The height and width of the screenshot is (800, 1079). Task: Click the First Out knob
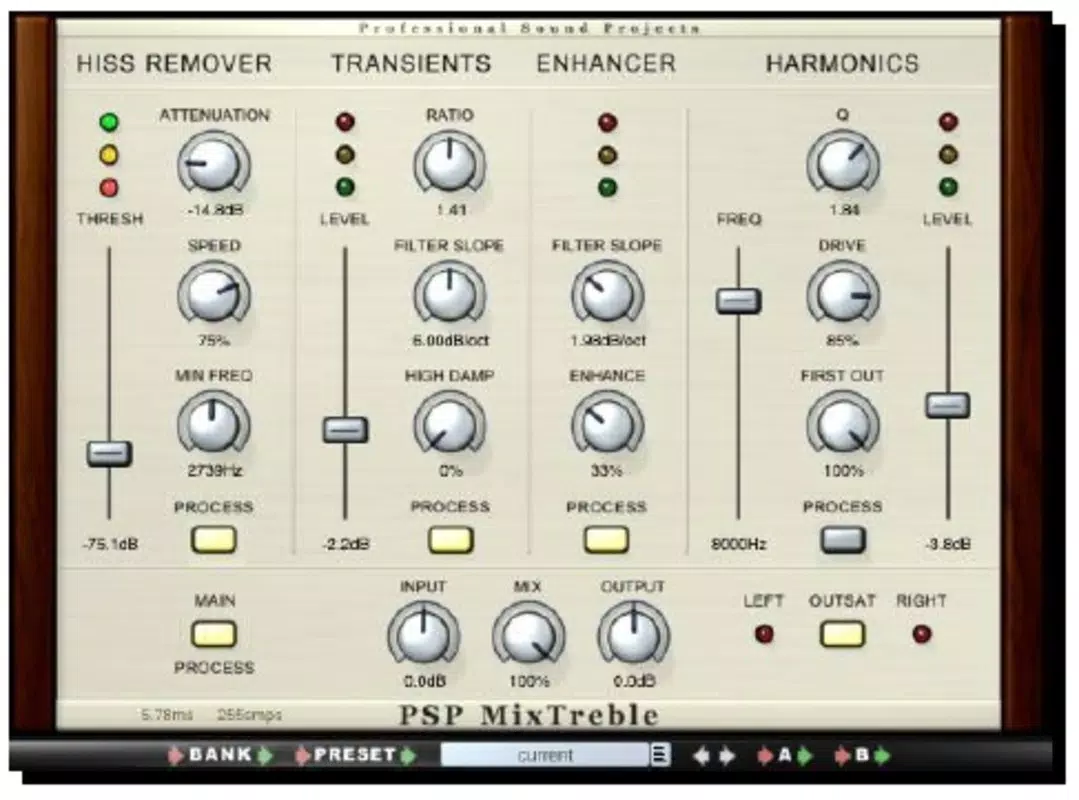coord(842,424)
